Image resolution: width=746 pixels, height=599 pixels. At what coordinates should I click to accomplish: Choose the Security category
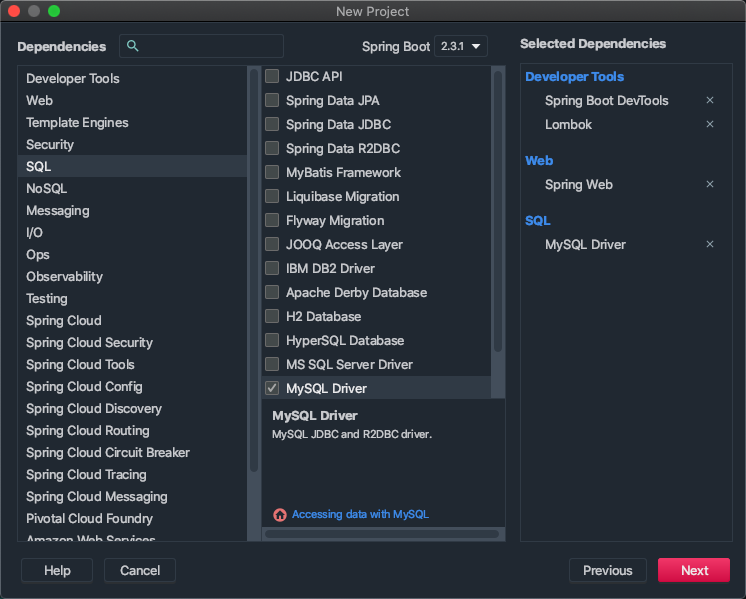[x=132, y=145]
